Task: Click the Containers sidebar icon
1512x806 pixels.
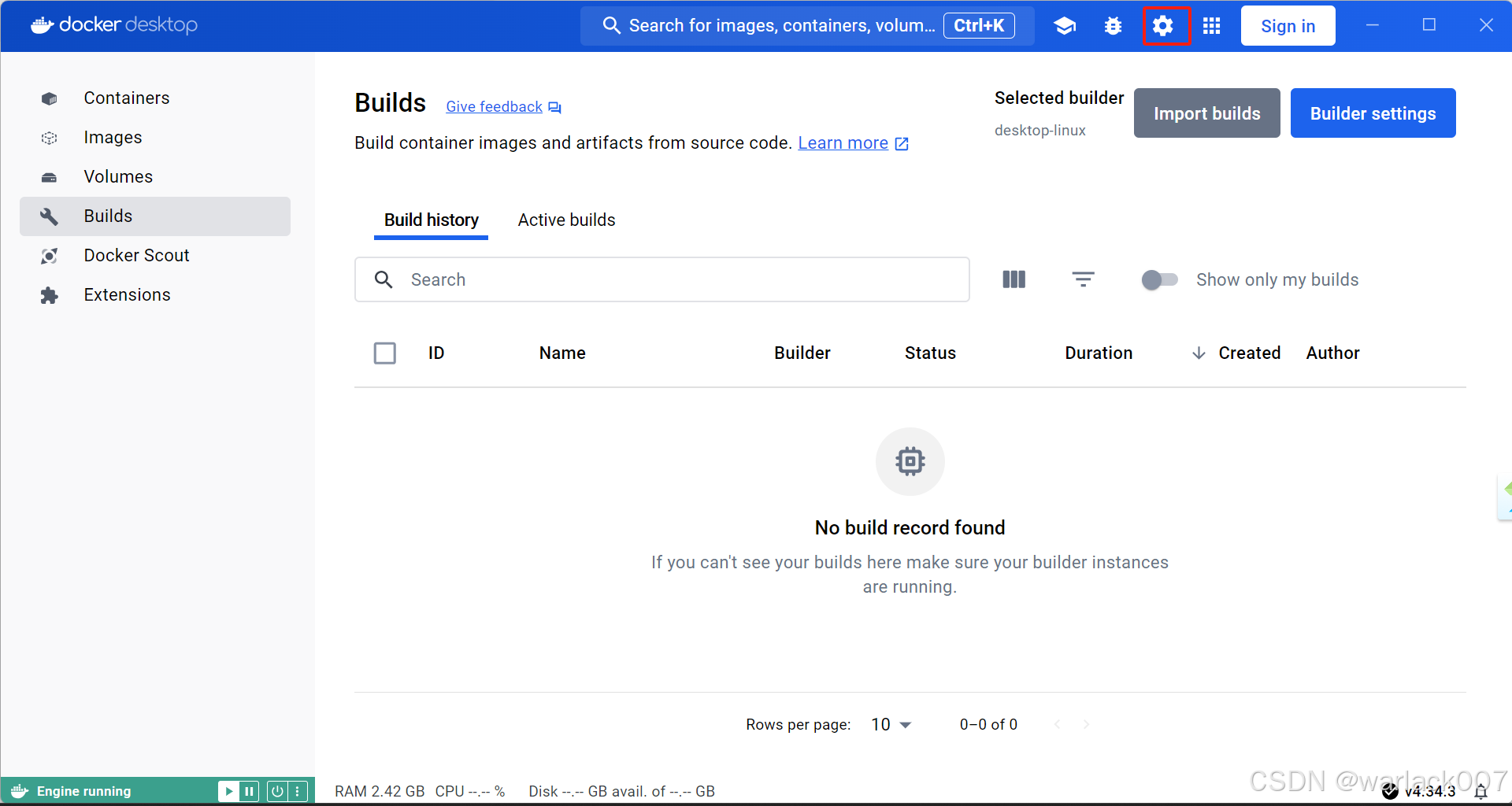Action: (x=50, y=98)
